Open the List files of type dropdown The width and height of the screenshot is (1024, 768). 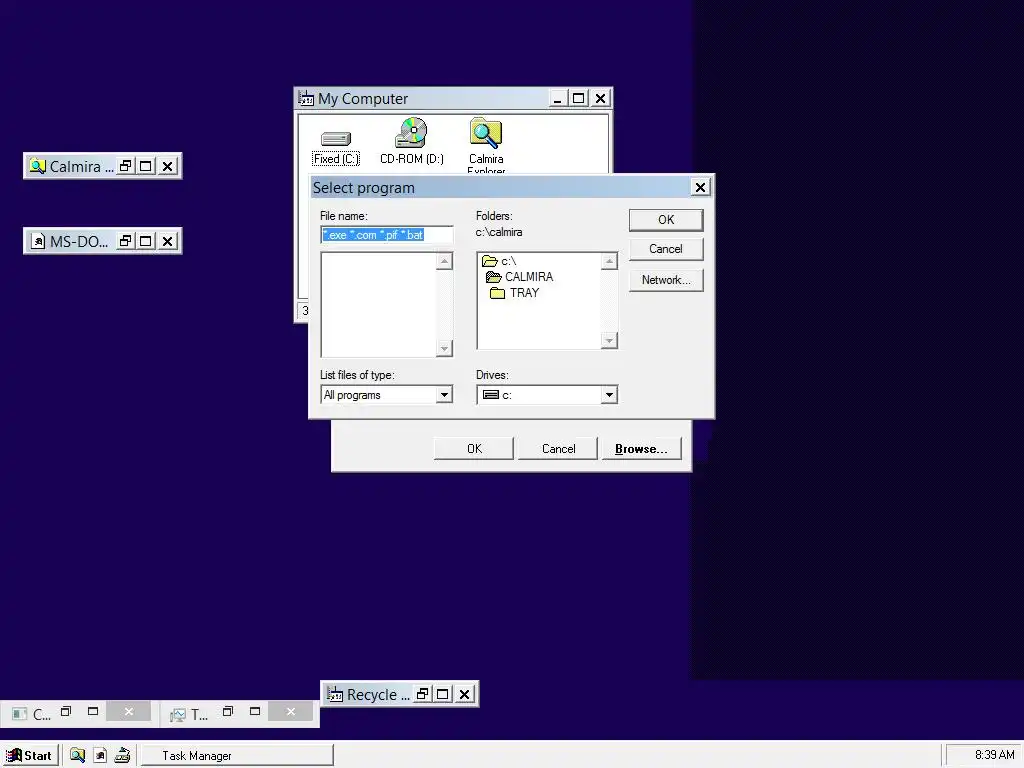tap(445, 394)
